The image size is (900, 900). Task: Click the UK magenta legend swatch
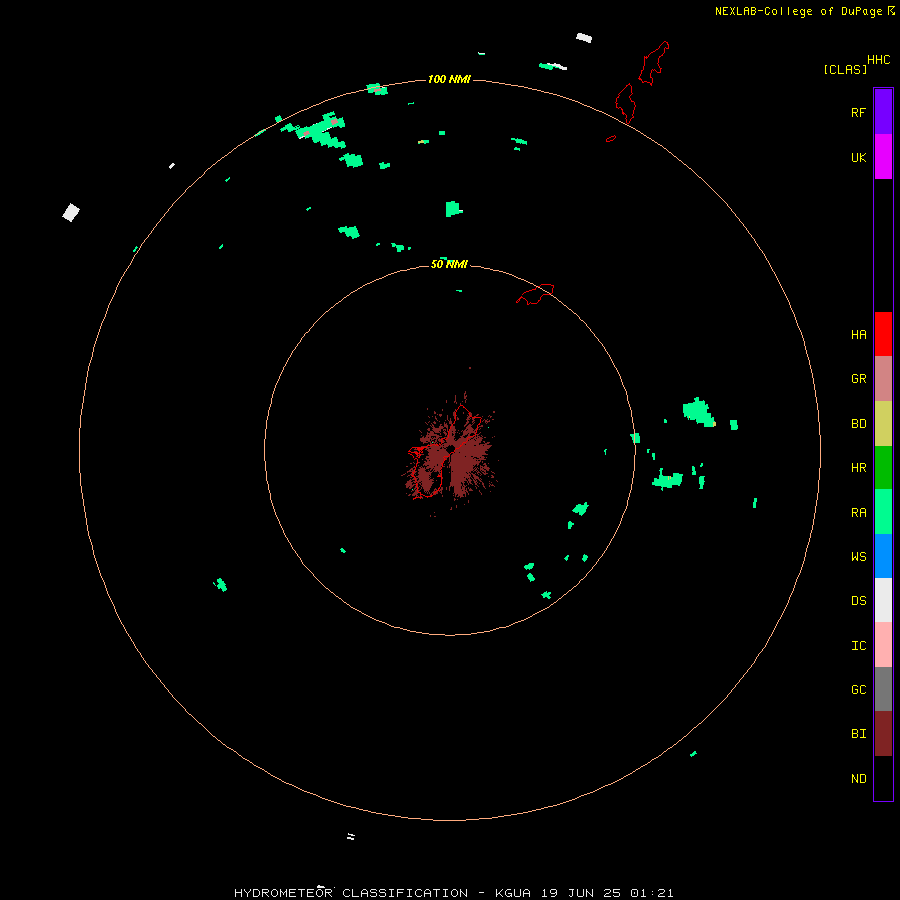point(883,157)
